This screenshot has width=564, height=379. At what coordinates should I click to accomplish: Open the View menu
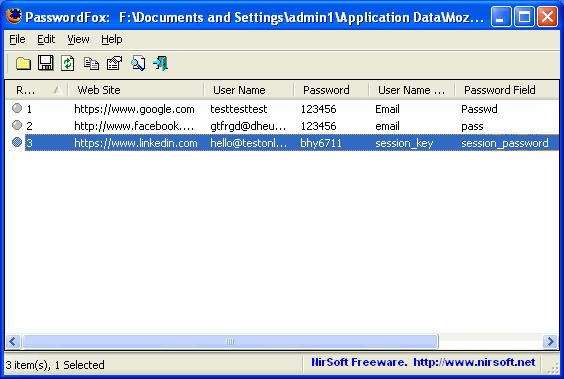pos(78,39)
